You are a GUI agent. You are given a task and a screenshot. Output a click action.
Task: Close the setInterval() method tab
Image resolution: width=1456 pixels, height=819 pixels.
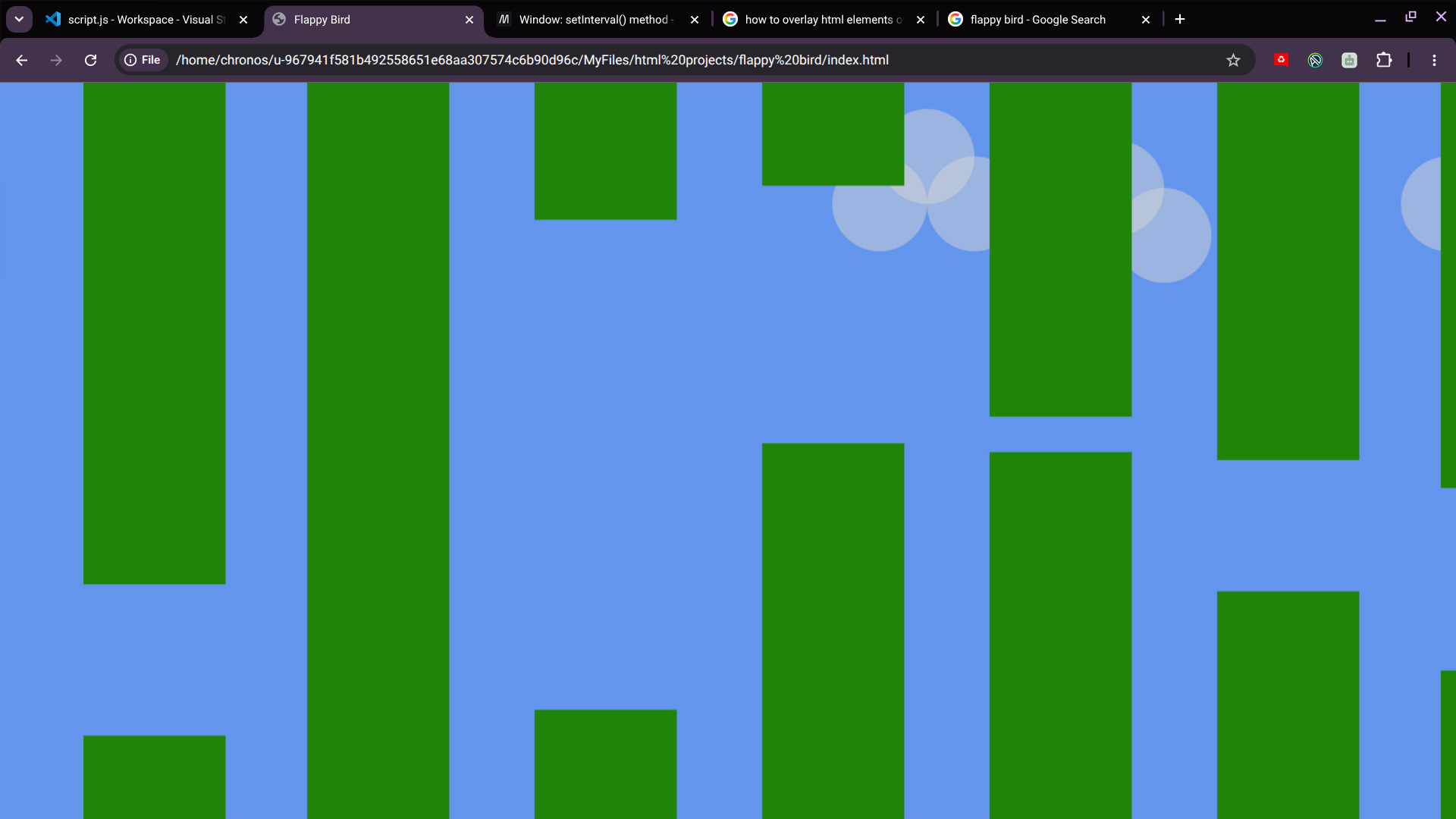point(695,20)
